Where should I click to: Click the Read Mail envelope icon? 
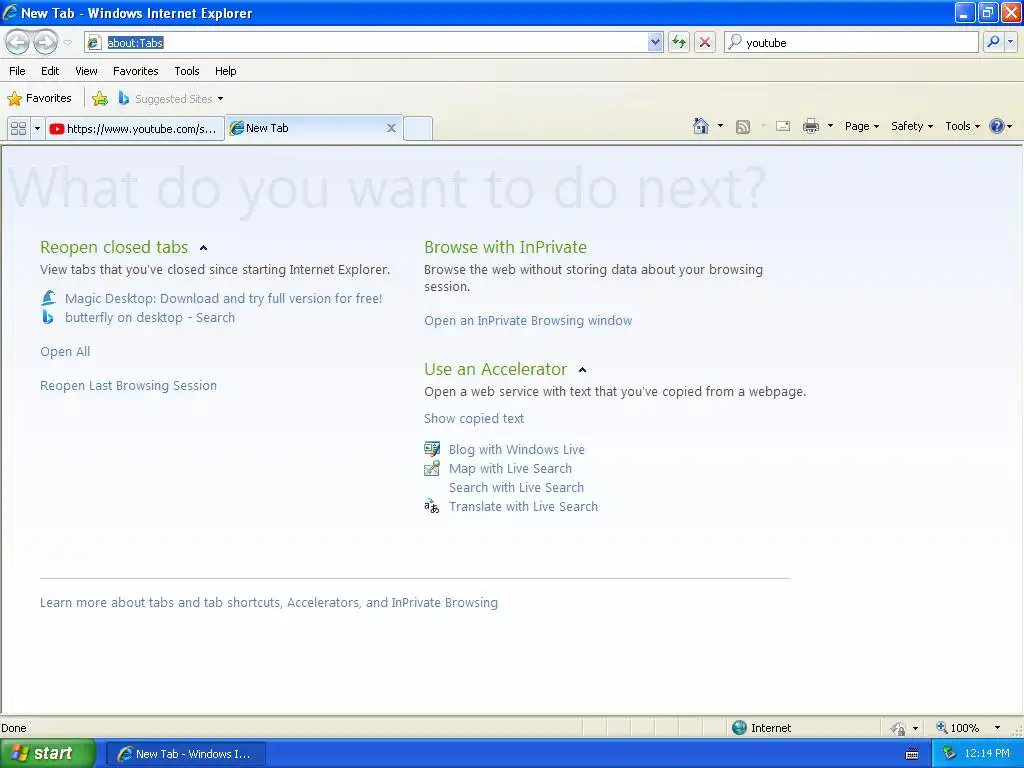click(x=783, y=127)
